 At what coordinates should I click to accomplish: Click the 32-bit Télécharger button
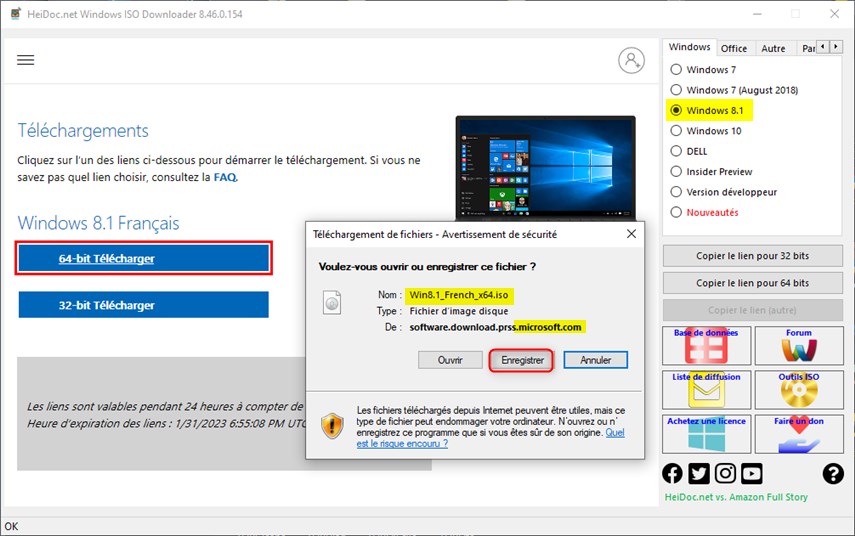(143, 305)
